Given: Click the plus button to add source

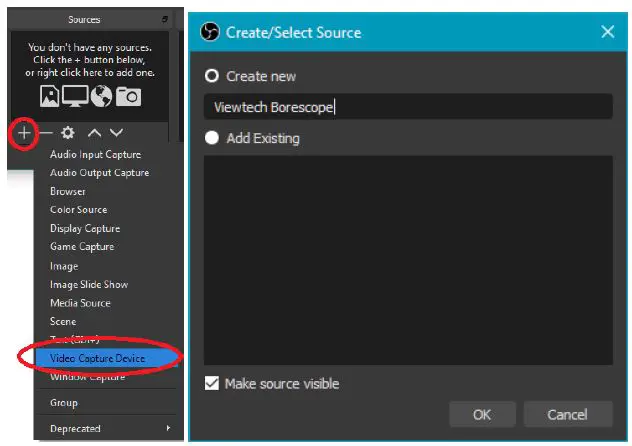Looking at the screenshot, I should pyautogui.click(x=25, y=132).
